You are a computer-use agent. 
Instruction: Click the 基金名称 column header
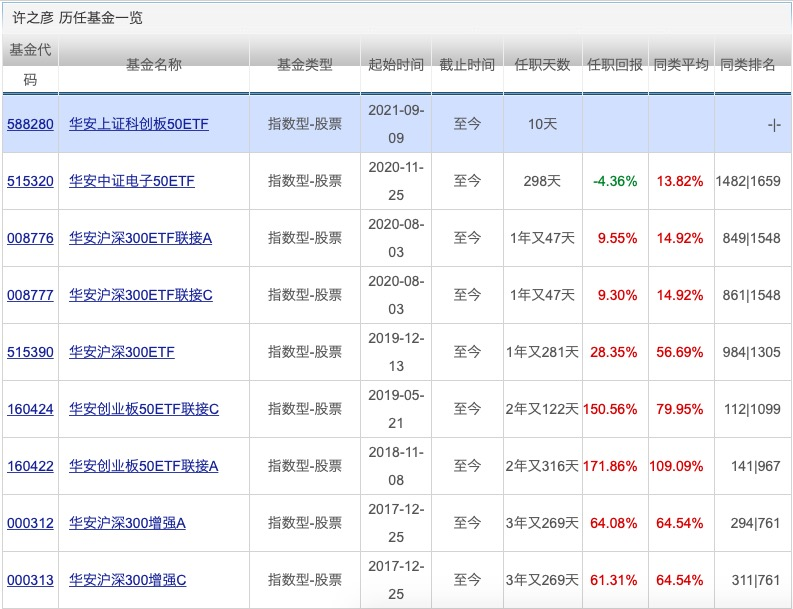[154, 65]
